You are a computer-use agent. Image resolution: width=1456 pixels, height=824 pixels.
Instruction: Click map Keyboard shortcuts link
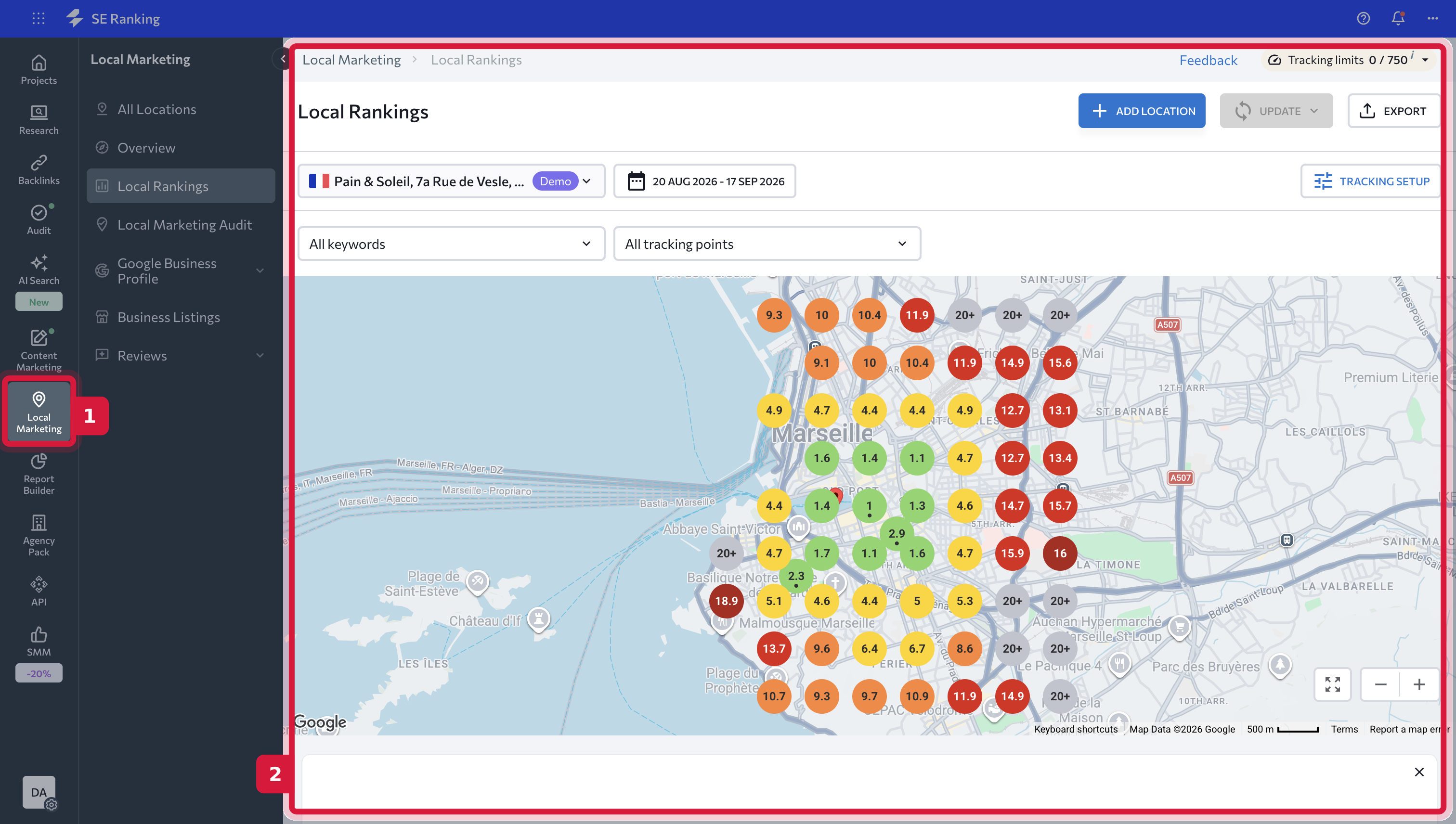coord(1075,729)
